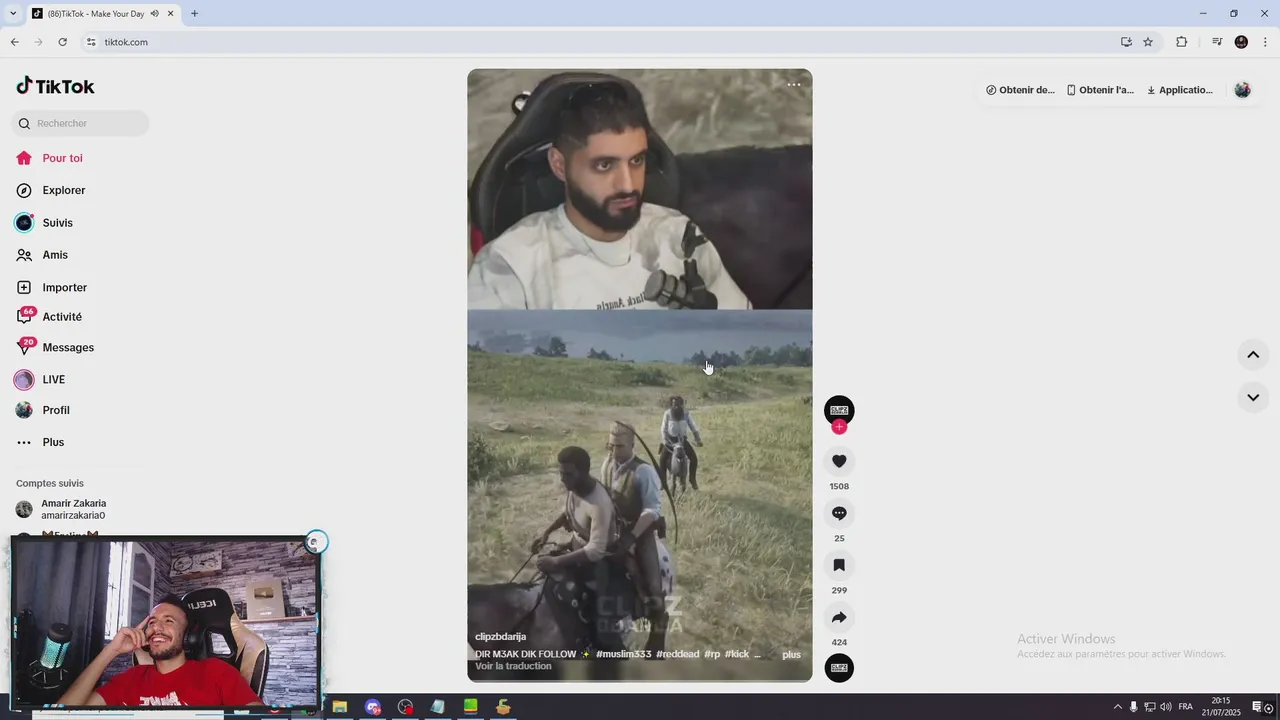Like the video with heart icon

click(x=839, y=461)
